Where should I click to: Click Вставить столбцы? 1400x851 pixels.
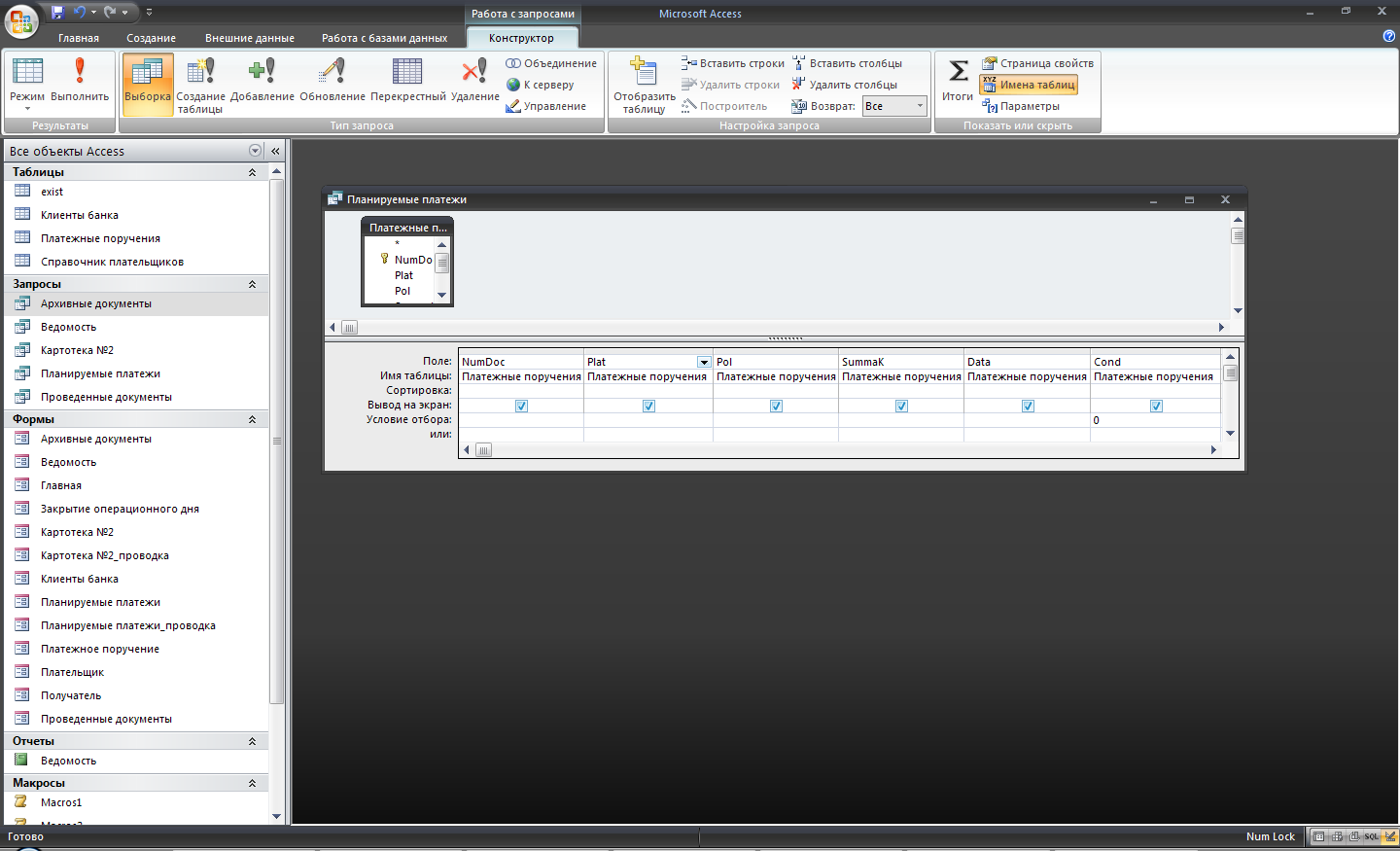coord(847,63)
